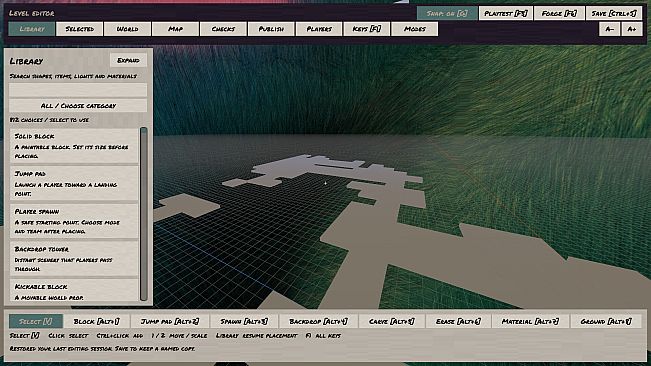Click the '112 choices / select to use' text
This screenshot has width=651, height=366.
coord(49,120)
